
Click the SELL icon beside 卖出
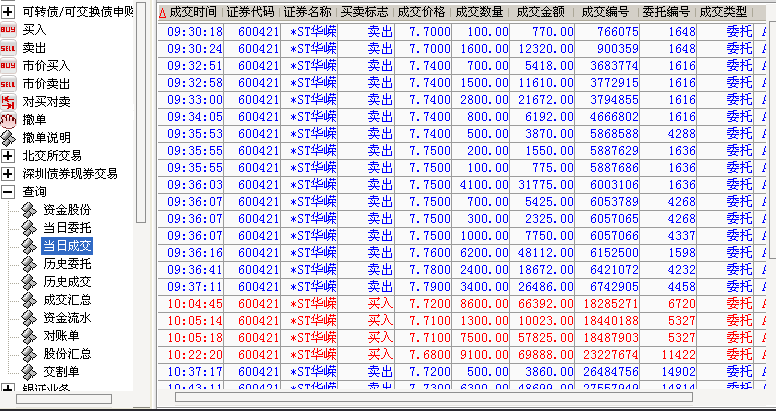pyautogui.click(x=8, y=48)
